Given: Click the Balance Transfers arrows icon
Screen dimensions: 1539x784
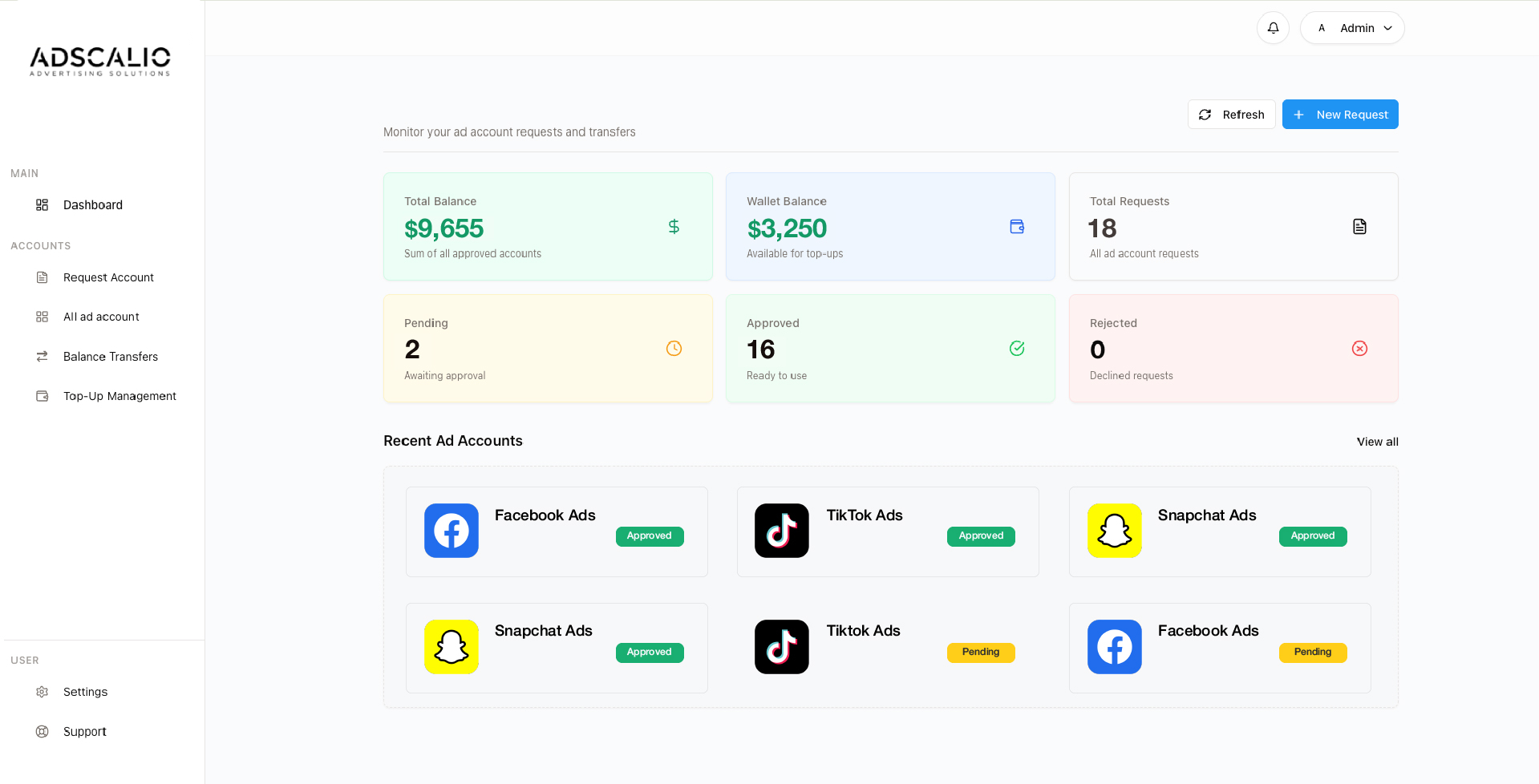Looking at the screenshot, I should click(x=43, y=357).
